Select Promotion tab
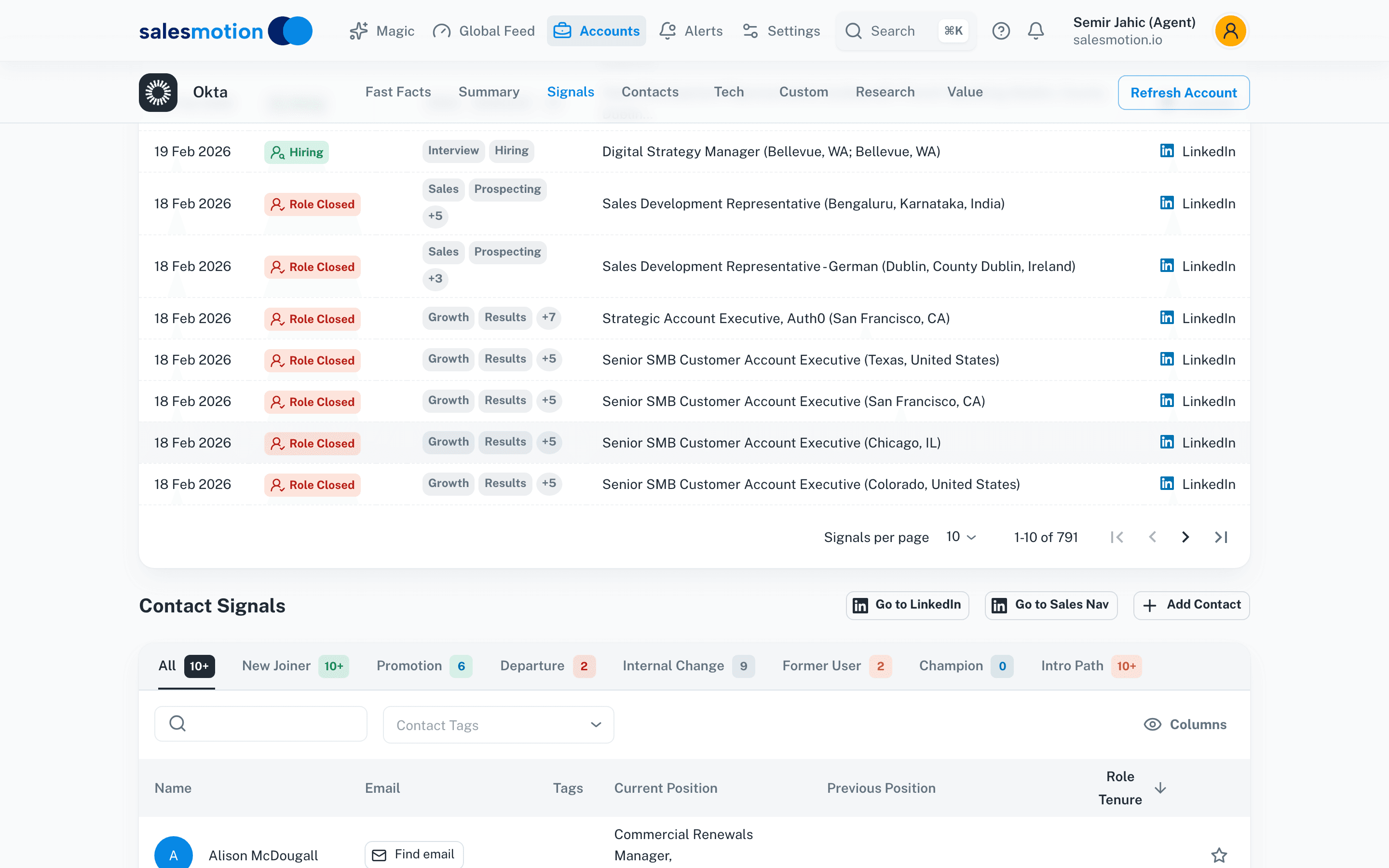The height and width of the screenshot is (868, 1389). point(424,666)
